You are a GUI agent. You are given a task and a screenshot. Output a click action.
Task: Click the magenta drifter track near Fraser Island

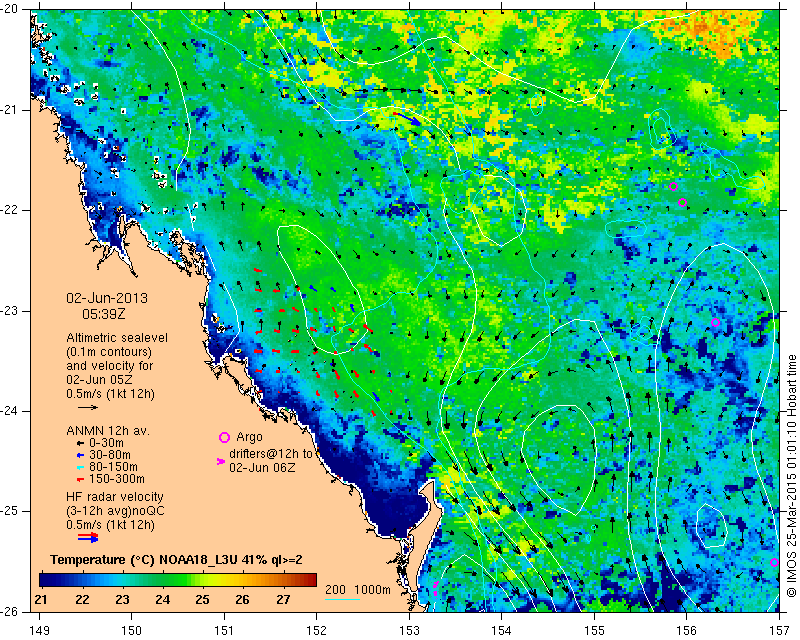coord(435,588)
